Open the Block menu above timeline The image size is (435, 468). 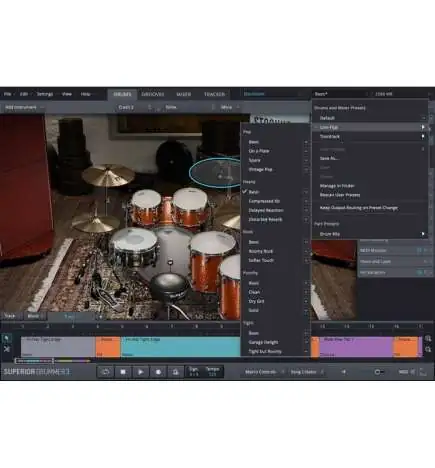34,316
